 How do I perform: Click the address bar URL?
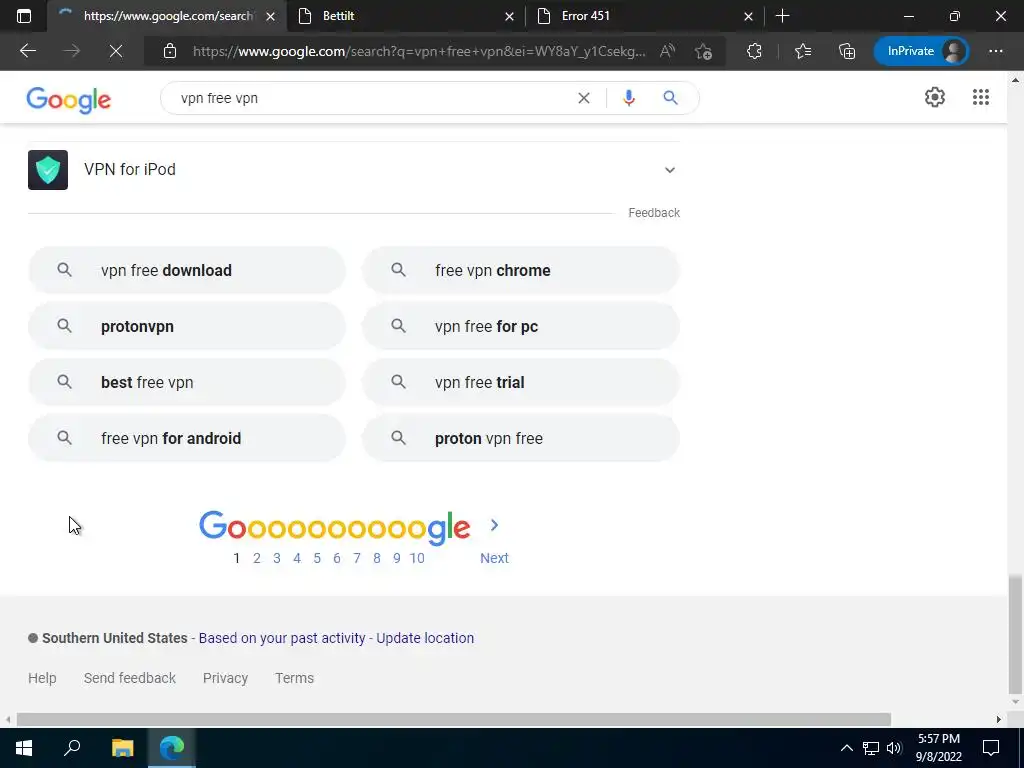[x=419, y=51]
